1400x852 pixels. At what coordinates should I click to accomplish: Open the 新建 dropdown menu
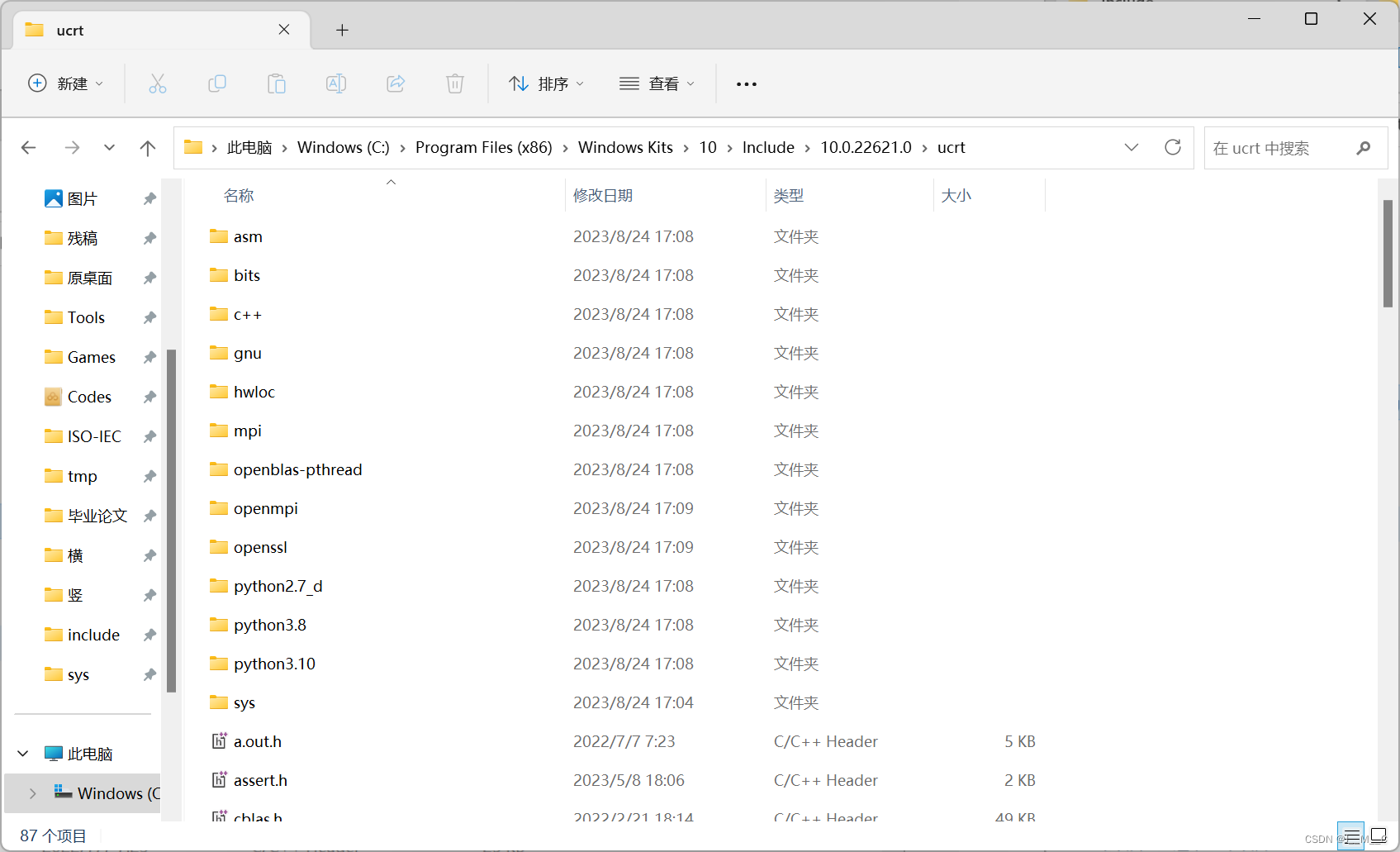tap(66, 83)
